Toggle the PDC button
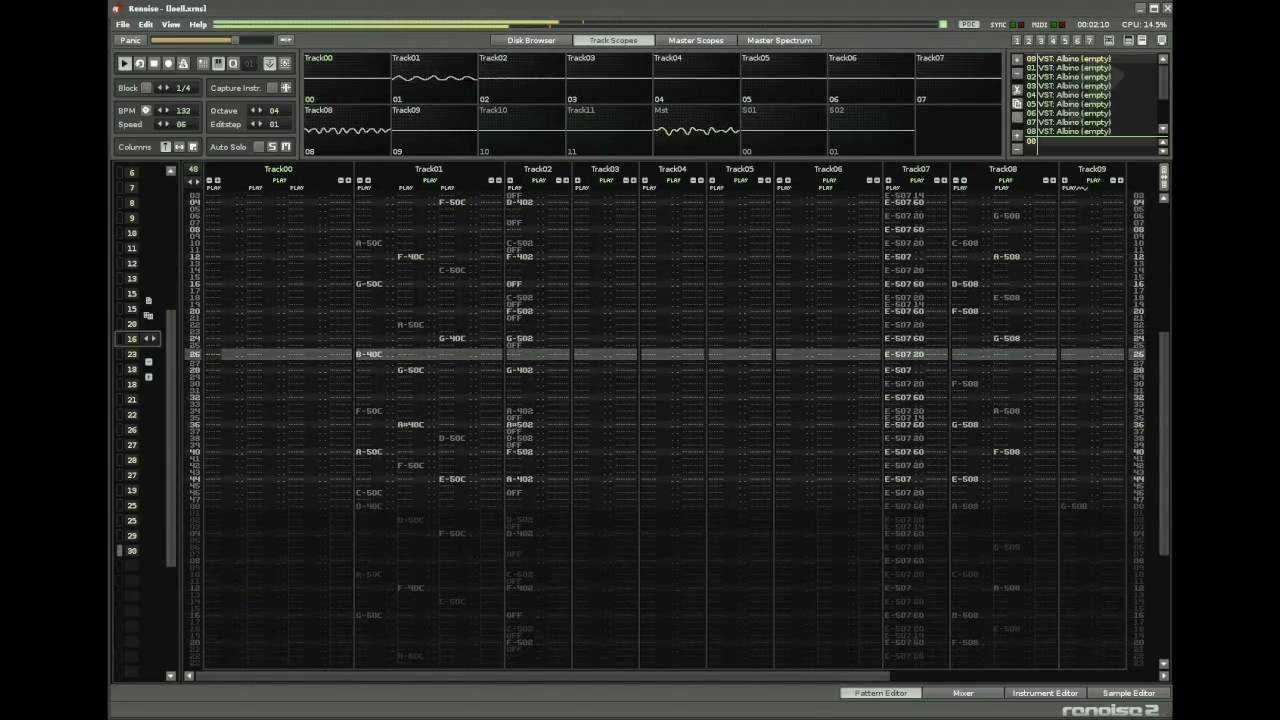 coord(968,24)
